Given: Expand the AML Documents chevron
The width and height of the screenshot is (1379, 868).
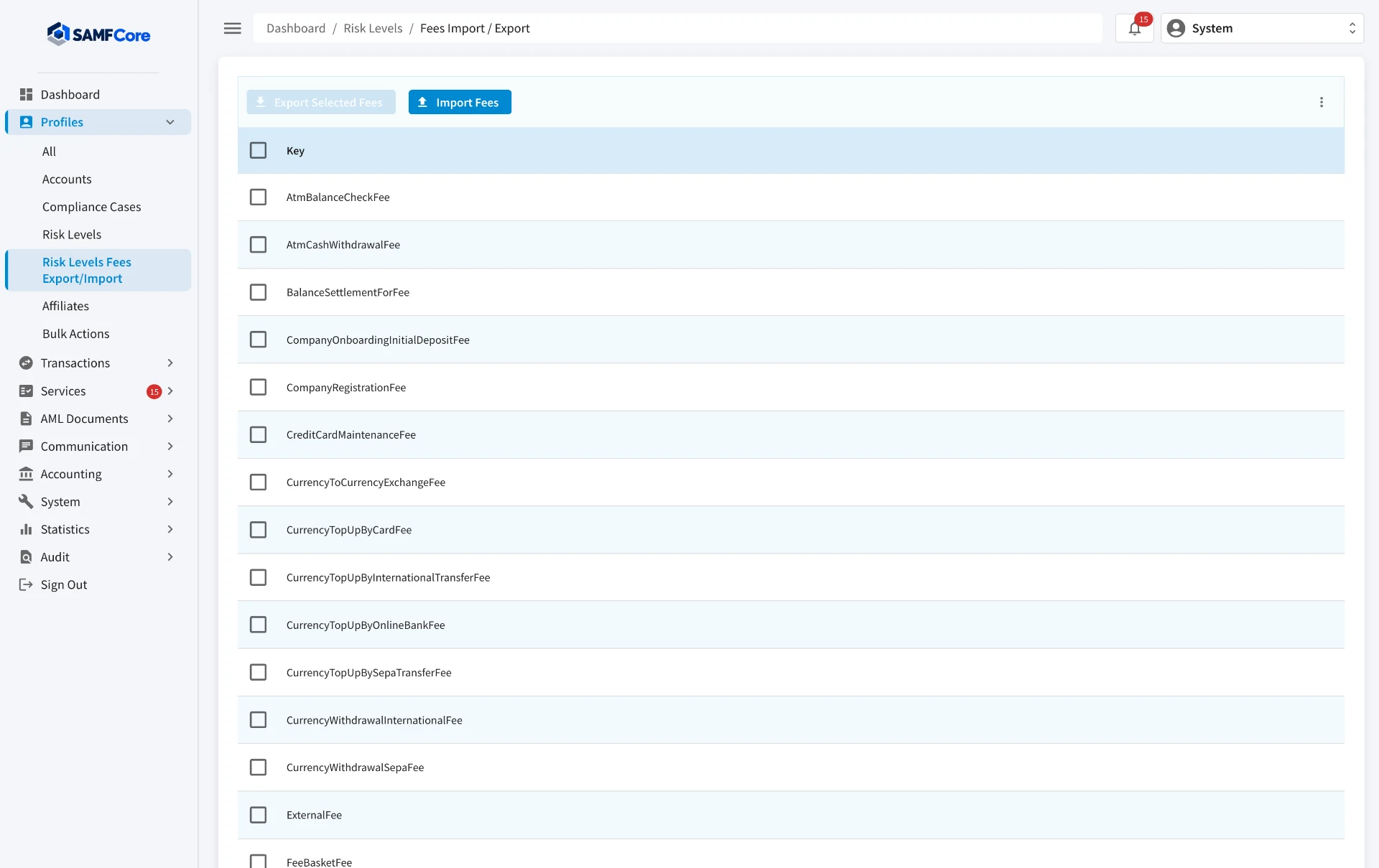Looking at the screenshot, I should (170, 419).
